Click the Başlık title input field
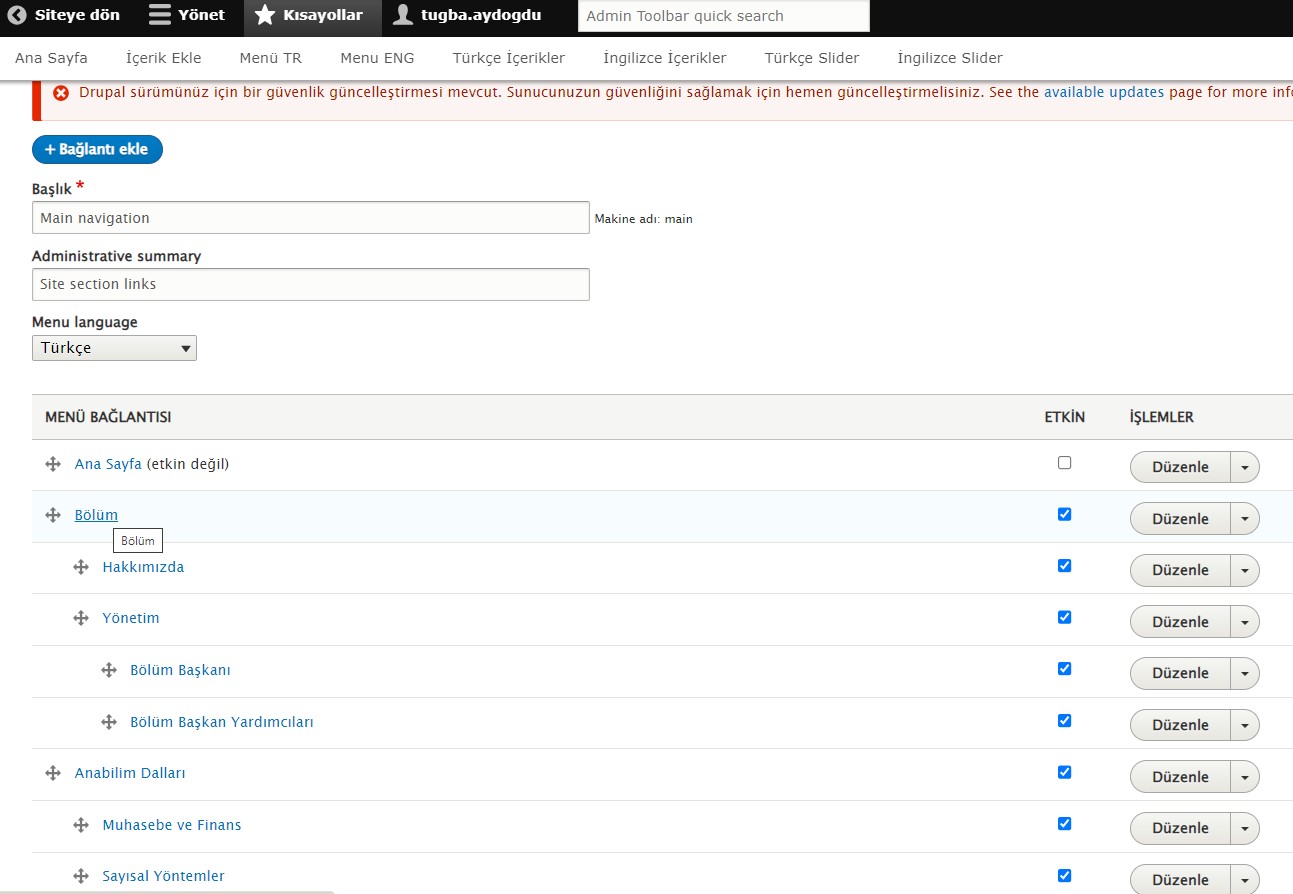This screenshot has height=894, width=1293. point(311,218)
